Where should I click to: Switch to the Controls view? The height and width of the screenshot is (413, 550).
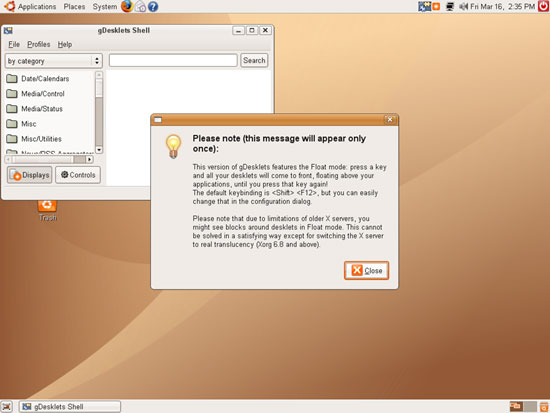pos(78,175)
